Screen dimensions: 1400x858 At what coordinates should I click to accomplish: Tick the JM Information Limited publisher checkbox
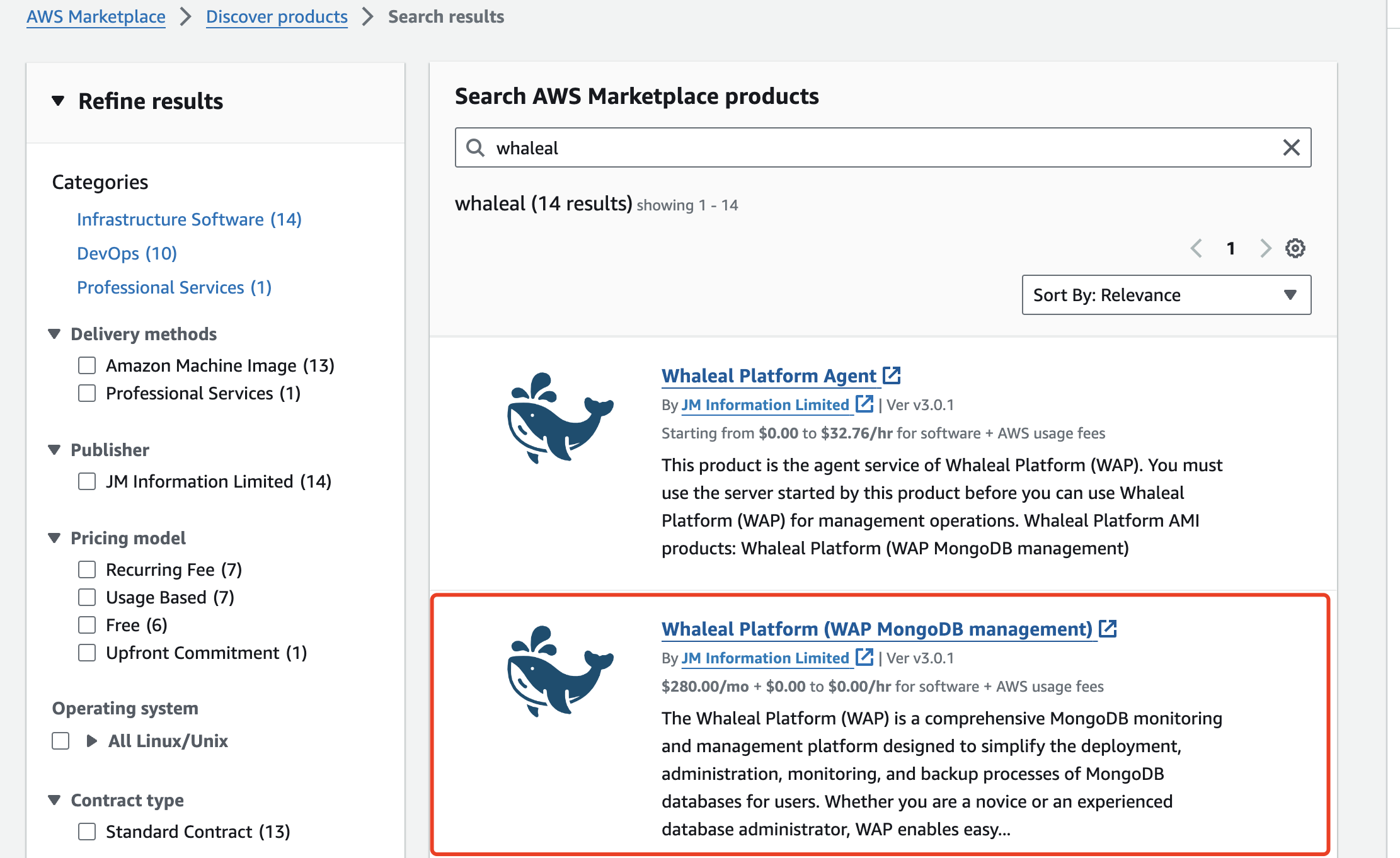pos(87,481)
